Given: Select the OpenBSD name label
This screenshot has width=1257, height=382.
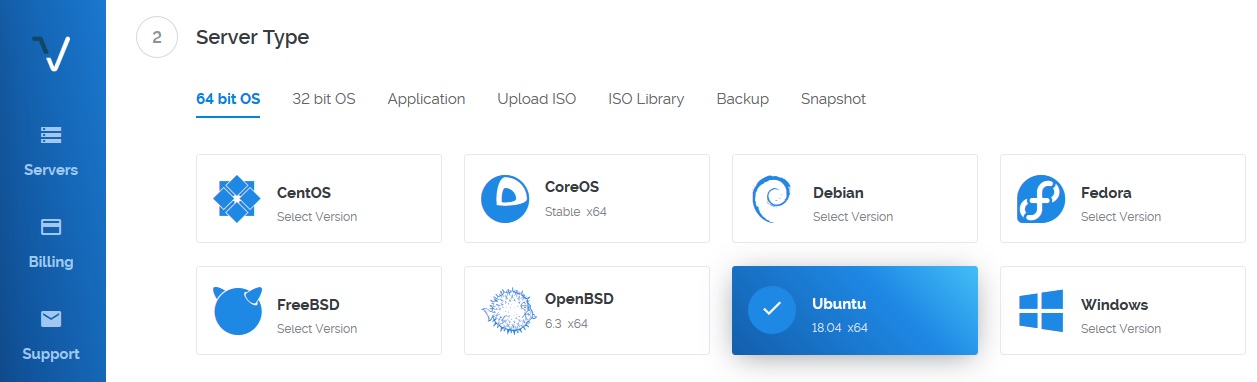Looking at the screenshot, I should (579, 299).
